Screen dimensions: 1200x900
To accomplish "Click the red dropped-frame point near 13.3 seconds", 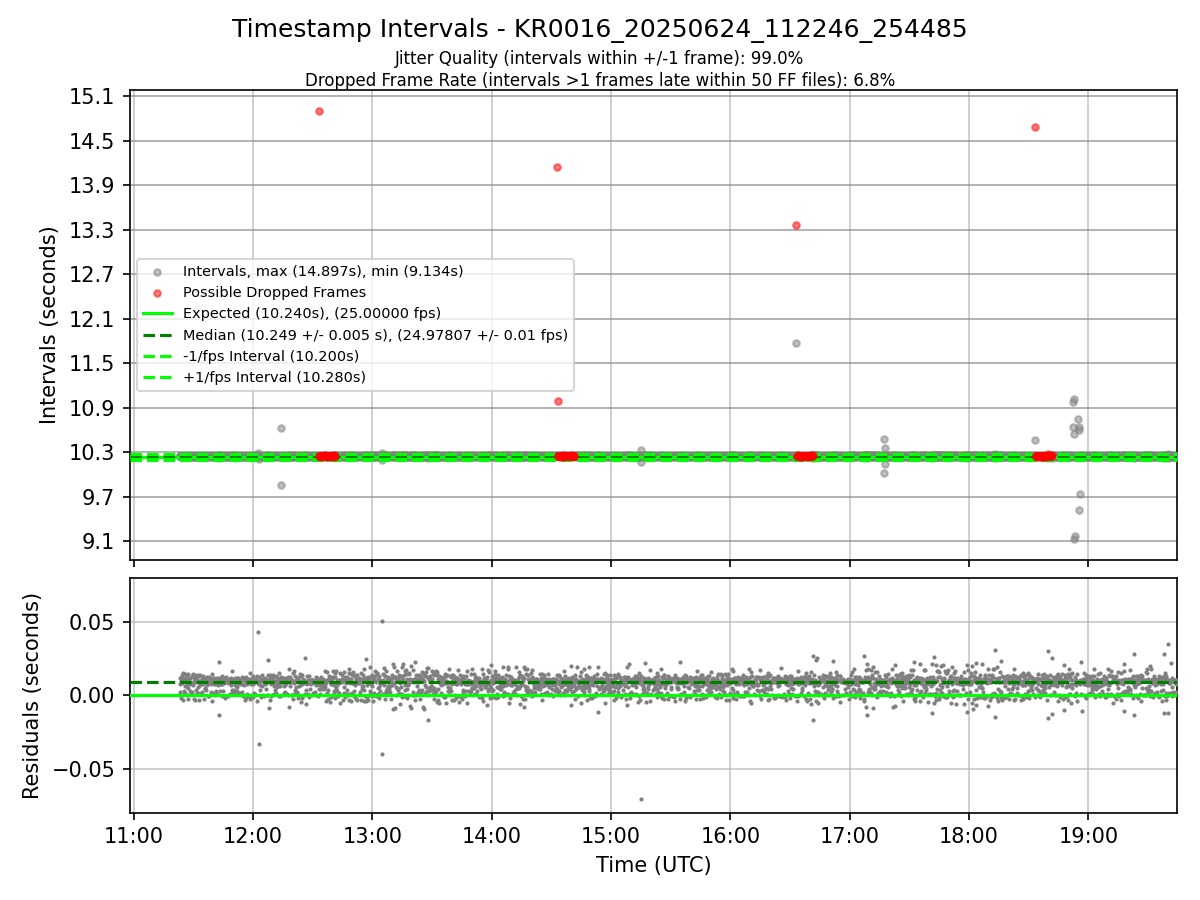I will (x=796, y=225).
